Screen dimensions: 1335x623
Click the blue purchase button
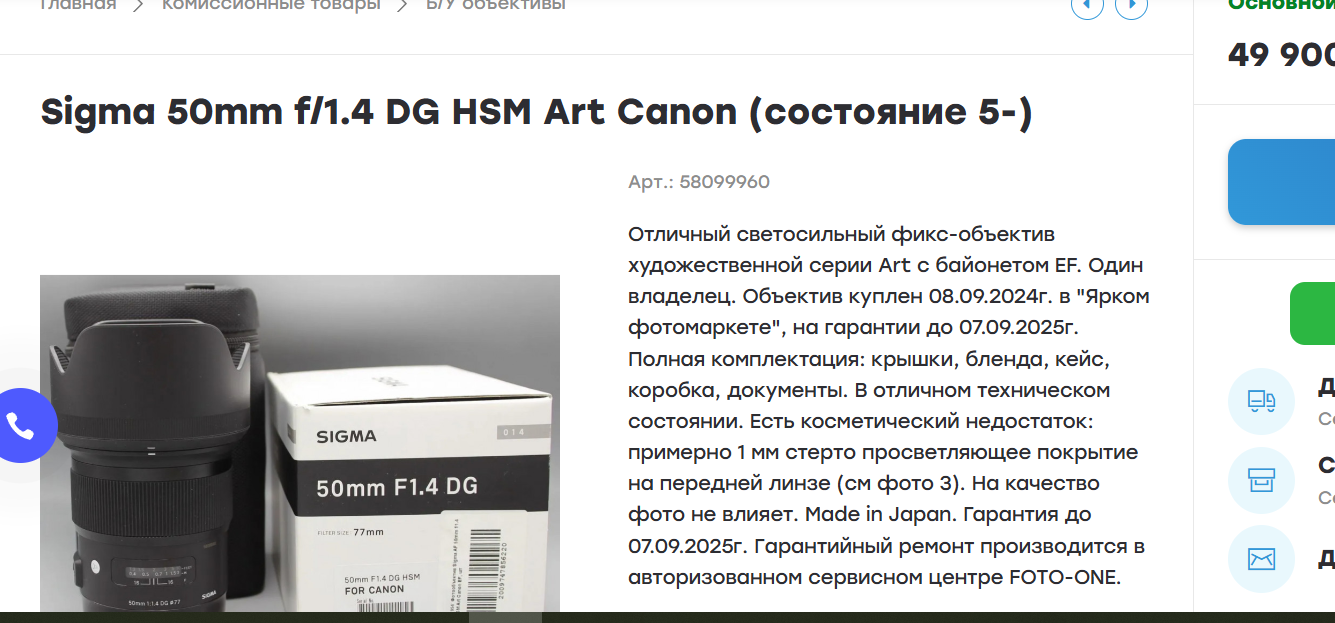click(1281, 182)
